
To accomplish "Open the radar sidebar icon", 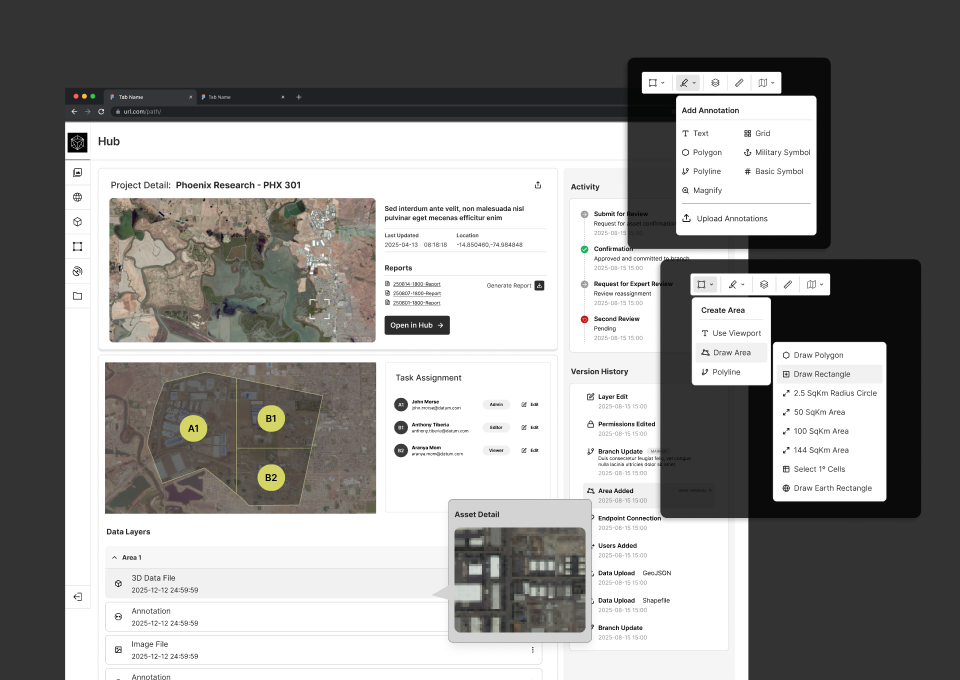I will click(78, 271).
